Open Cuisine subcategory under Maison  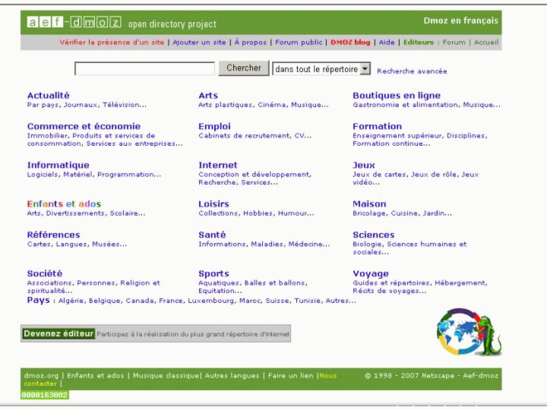(404, 213)
